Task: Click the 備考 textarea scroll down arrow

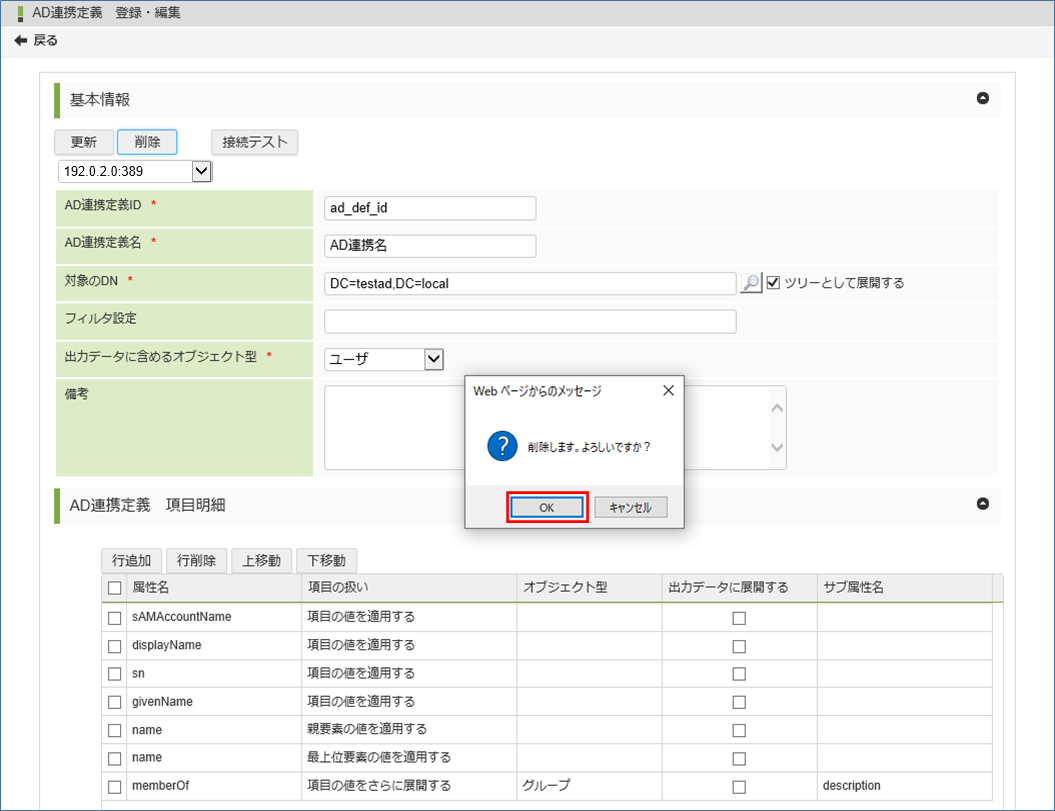Action: click(777, 448)
